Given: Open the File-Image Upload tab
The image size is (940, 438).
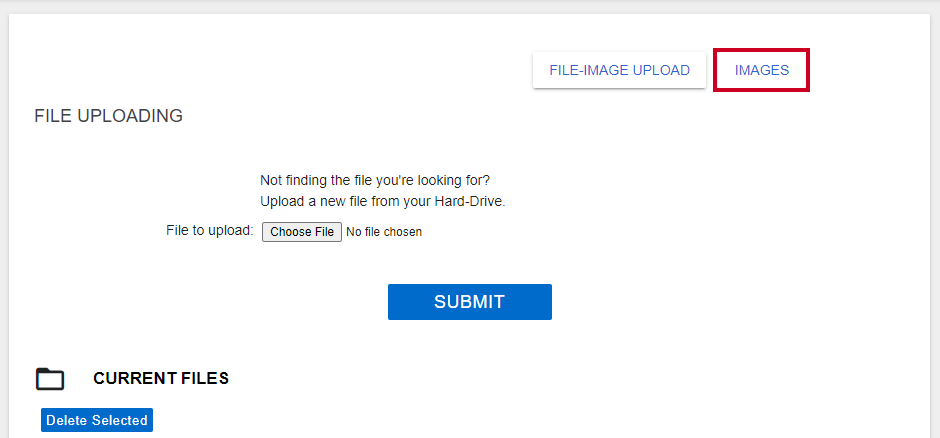Looking at the screenshot, I should [x=619, y=70].
